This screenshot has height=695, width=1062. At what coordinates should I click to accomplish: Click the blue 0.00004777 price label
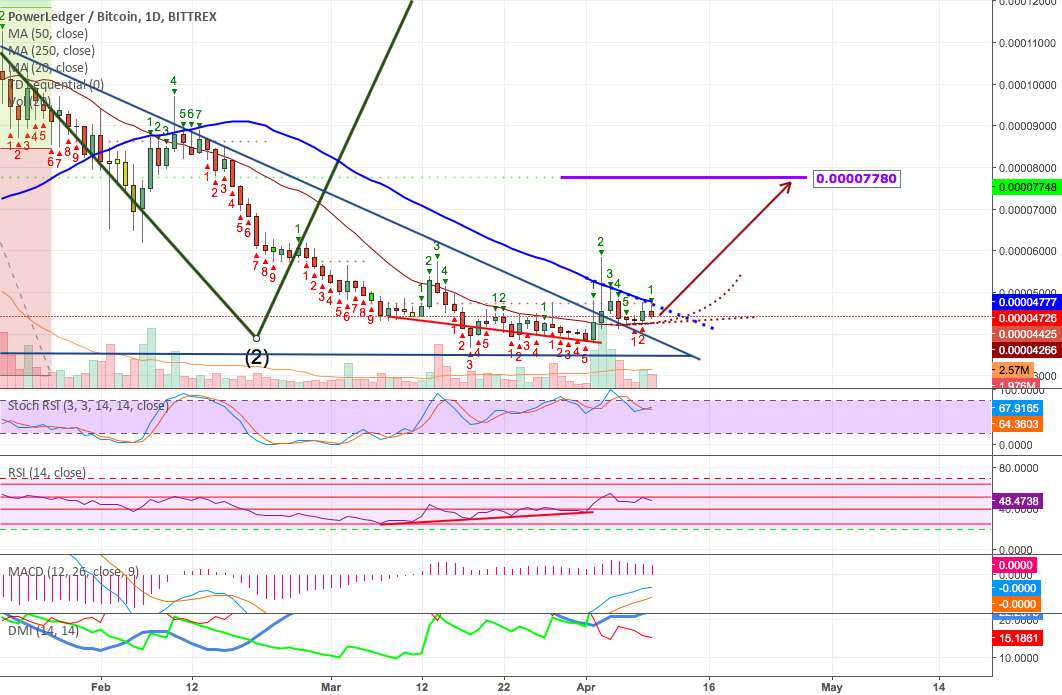(x=1026, y=302)
